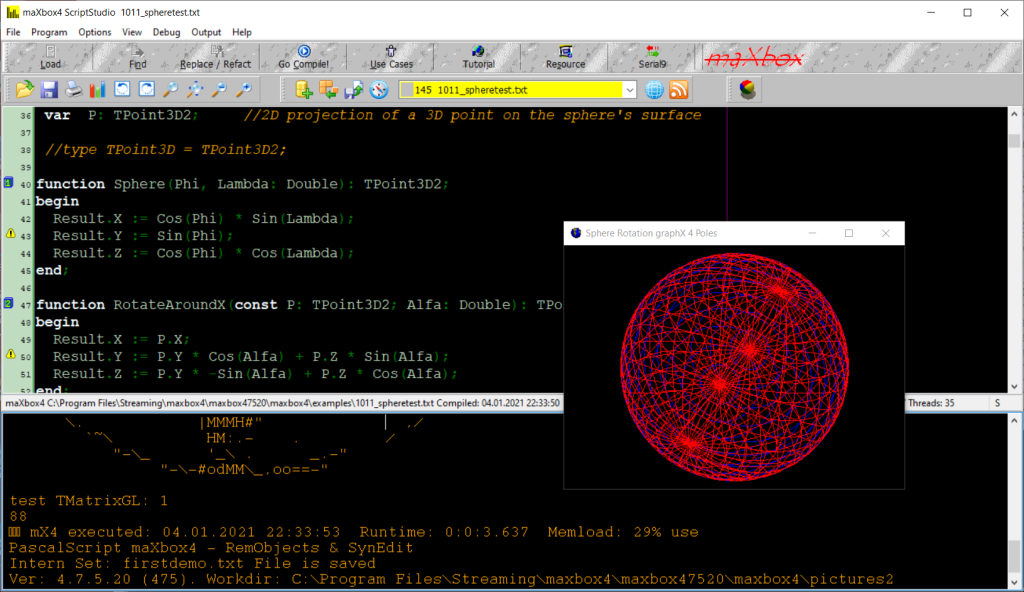1024x592 pixels.
Task: Click the printer icon
Action: click(x=73, y=90)
